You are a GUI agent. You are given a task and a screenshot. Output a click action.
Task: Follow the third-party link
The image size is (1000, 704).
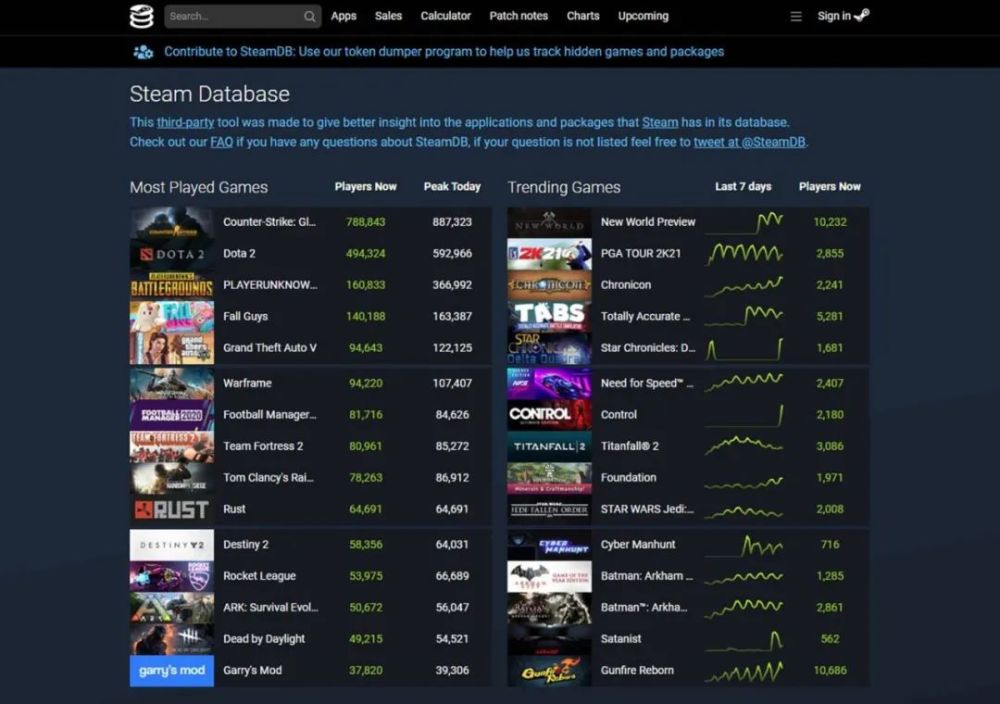point(185,122)
